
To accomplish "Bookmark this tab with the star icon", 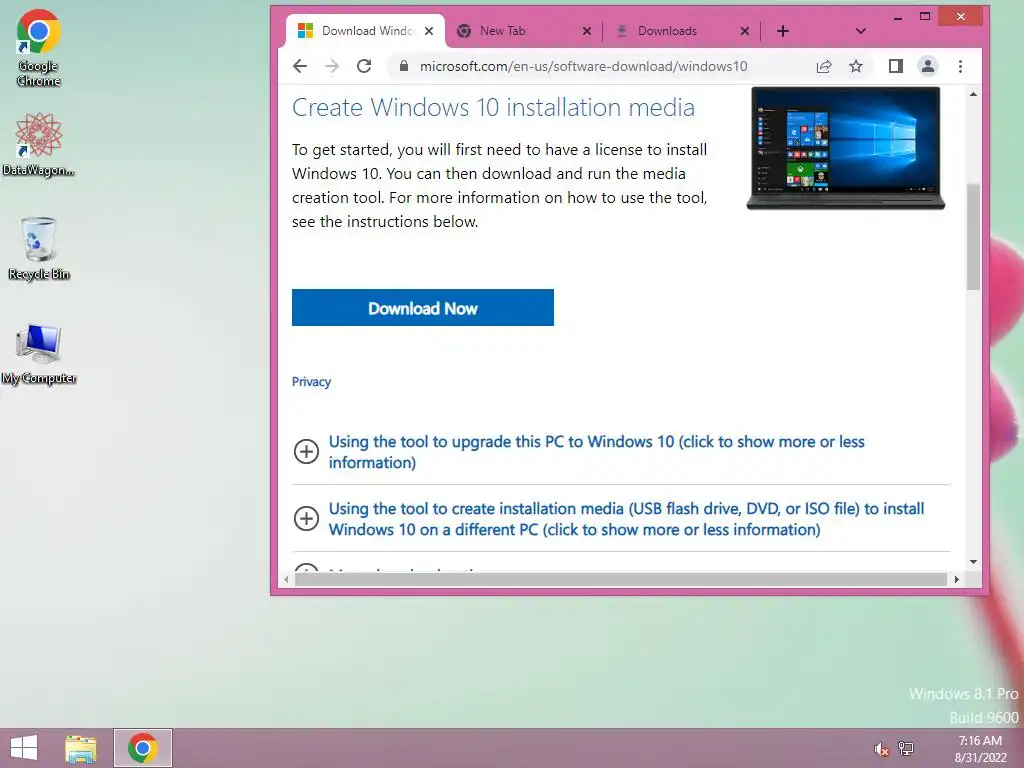I will 856,66.
